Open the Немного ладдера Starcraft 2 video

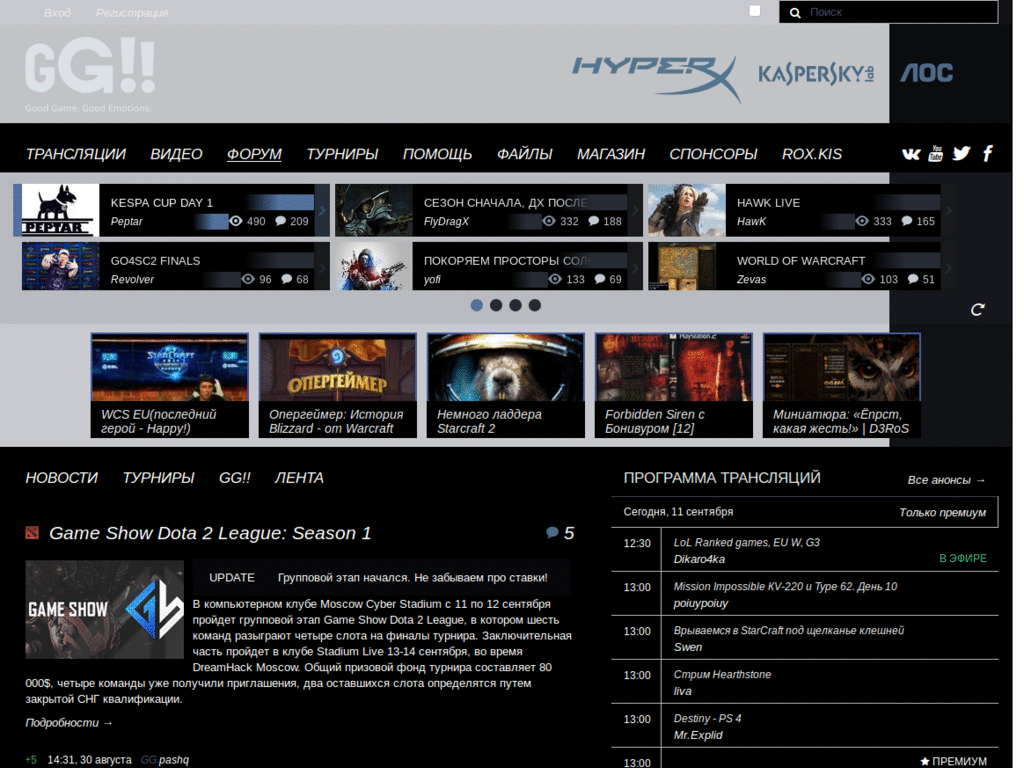505,385
